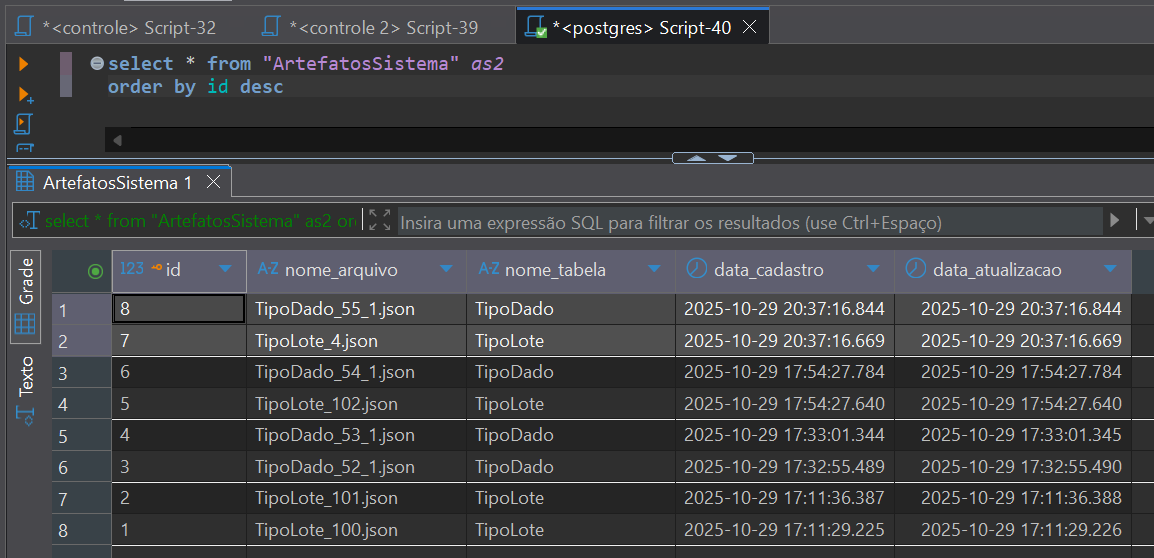The image size is (1154, 558).
Task: Click the green record-mode icon in grid corner
Action: coord(95,270)
